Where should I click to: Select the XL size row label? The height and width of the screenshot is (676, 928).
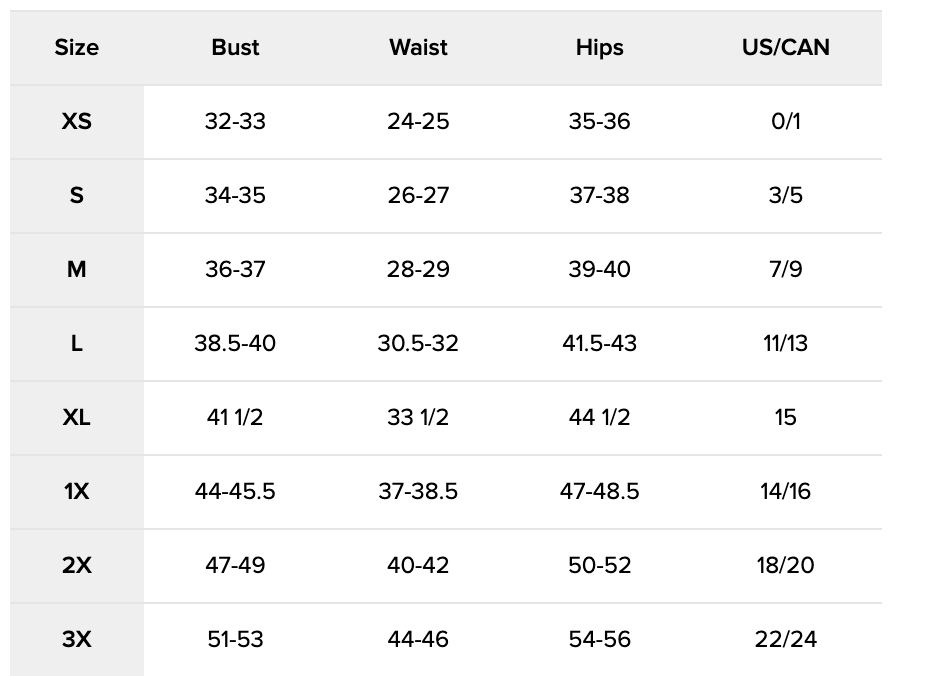pos(77,417)
